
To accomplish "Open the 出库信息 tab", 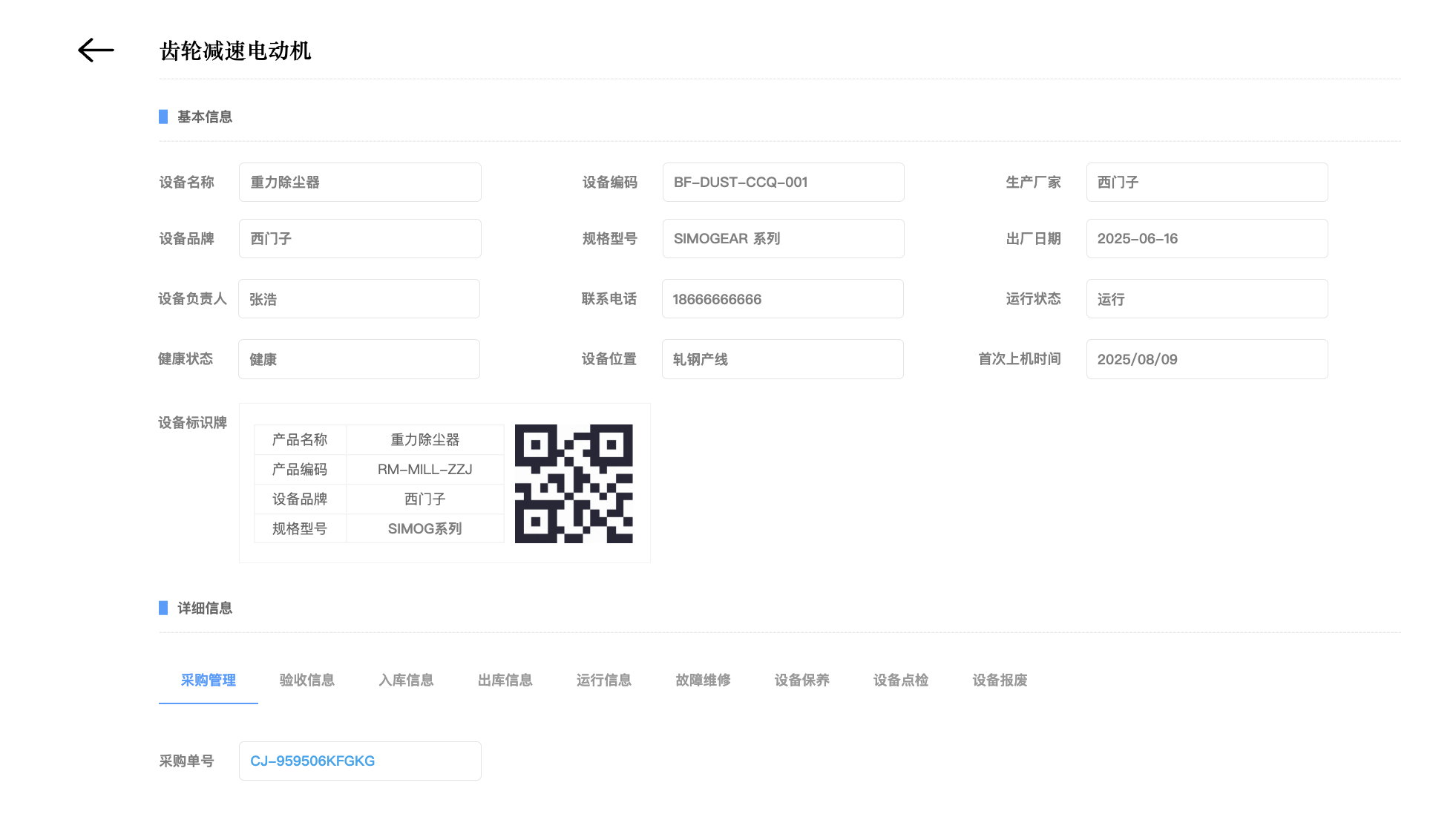I will point(505,680).
